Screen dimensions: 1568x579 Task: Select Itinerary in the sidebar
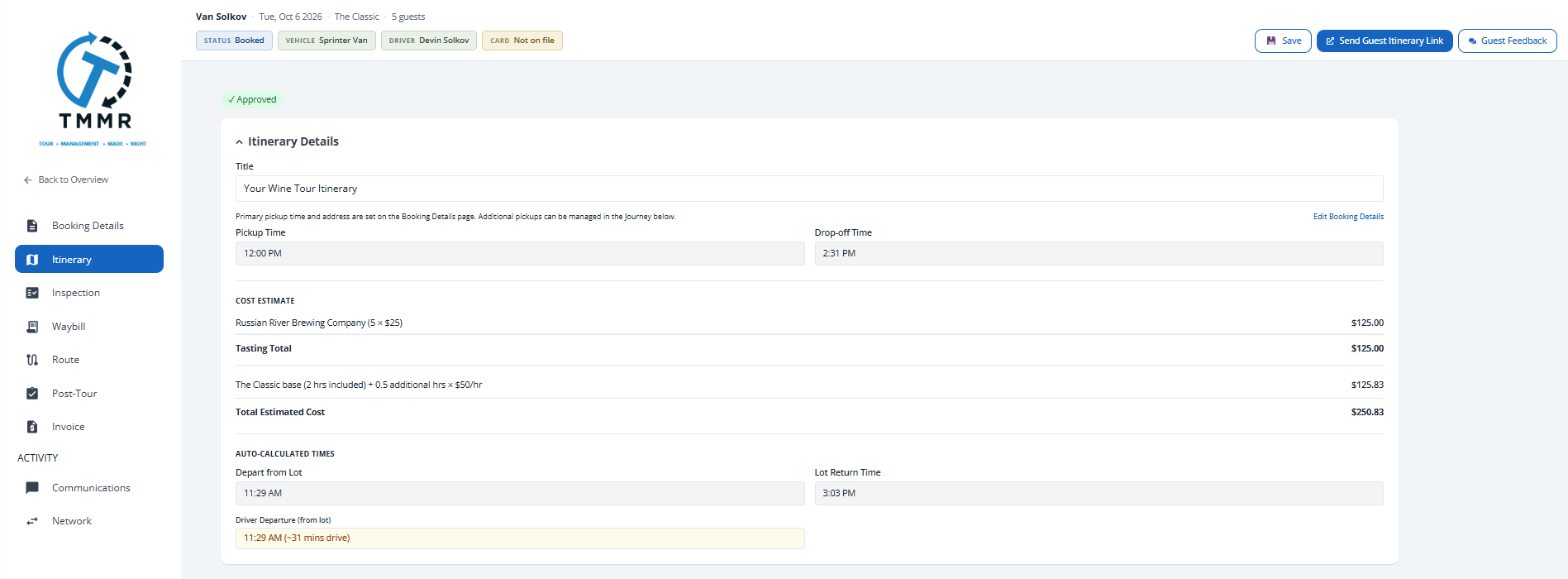[x=89, y=259]
